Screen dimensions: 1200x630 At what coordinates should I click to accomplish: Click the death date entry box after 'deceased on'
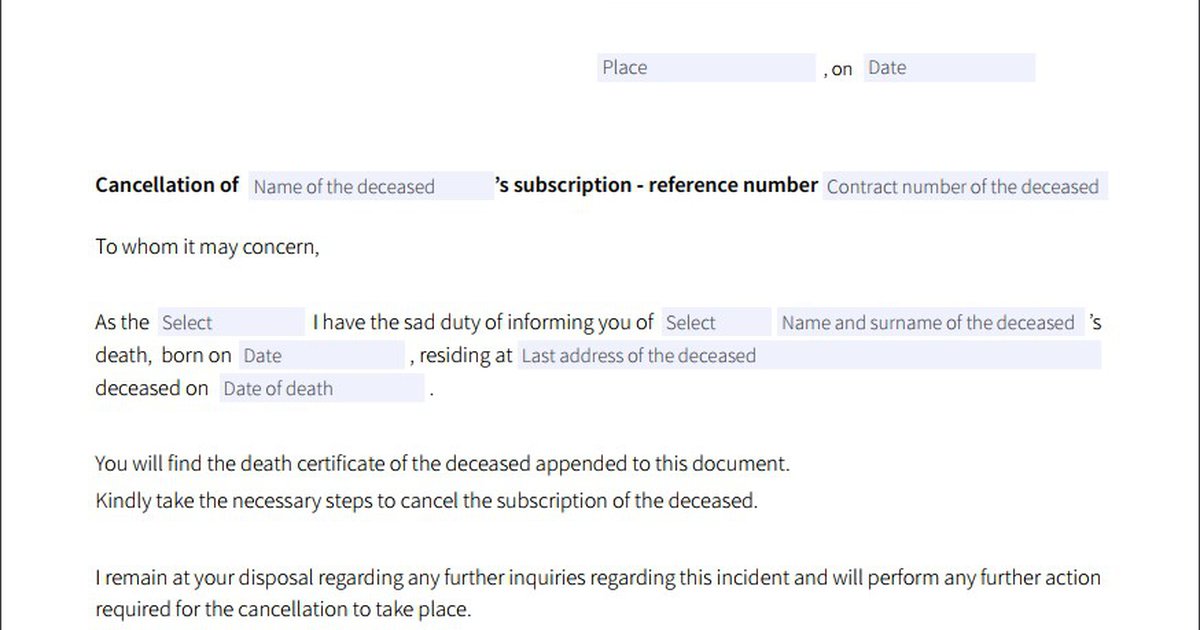pos(320,388)
